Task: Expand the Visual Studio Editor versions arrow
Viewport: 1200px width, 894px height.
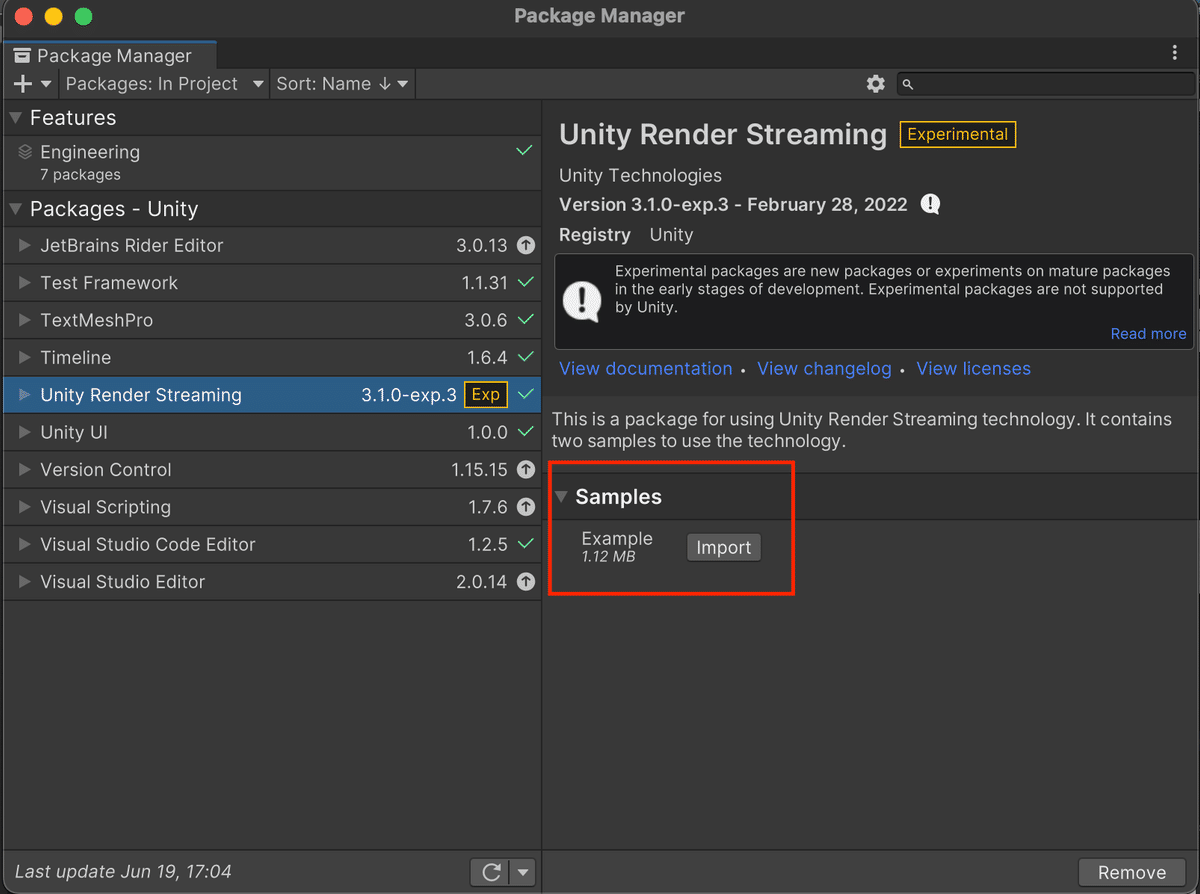Action: click(25, 582)
